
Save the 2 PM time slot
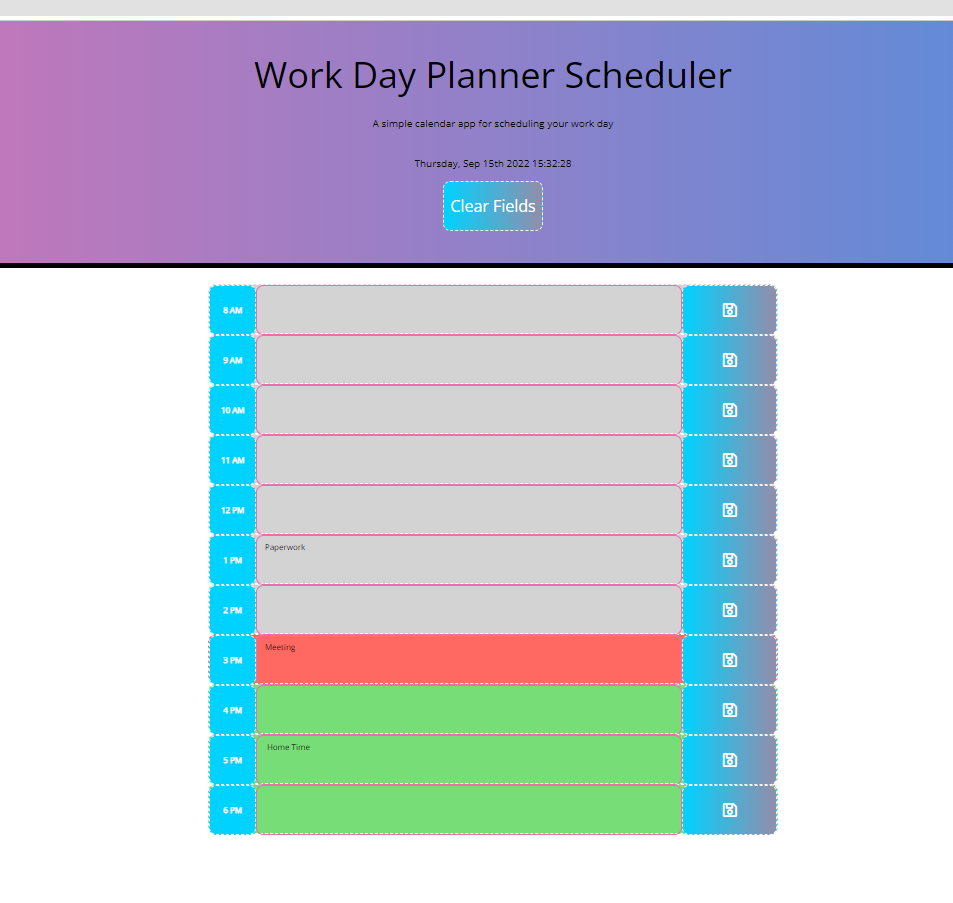(729, 609)
